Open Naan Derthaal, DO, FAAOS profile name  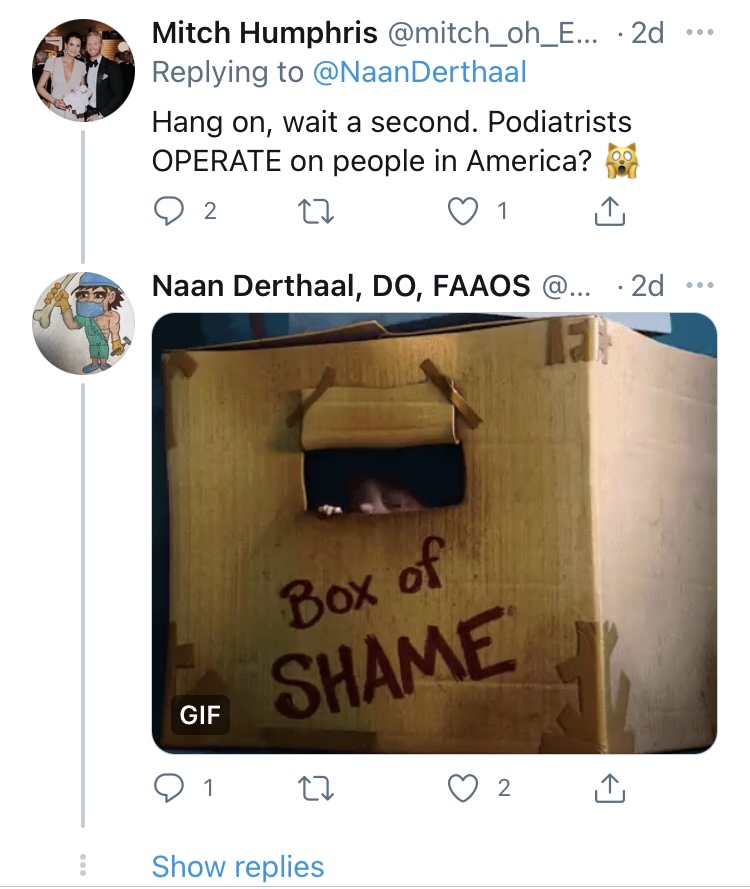pos(341,286)
